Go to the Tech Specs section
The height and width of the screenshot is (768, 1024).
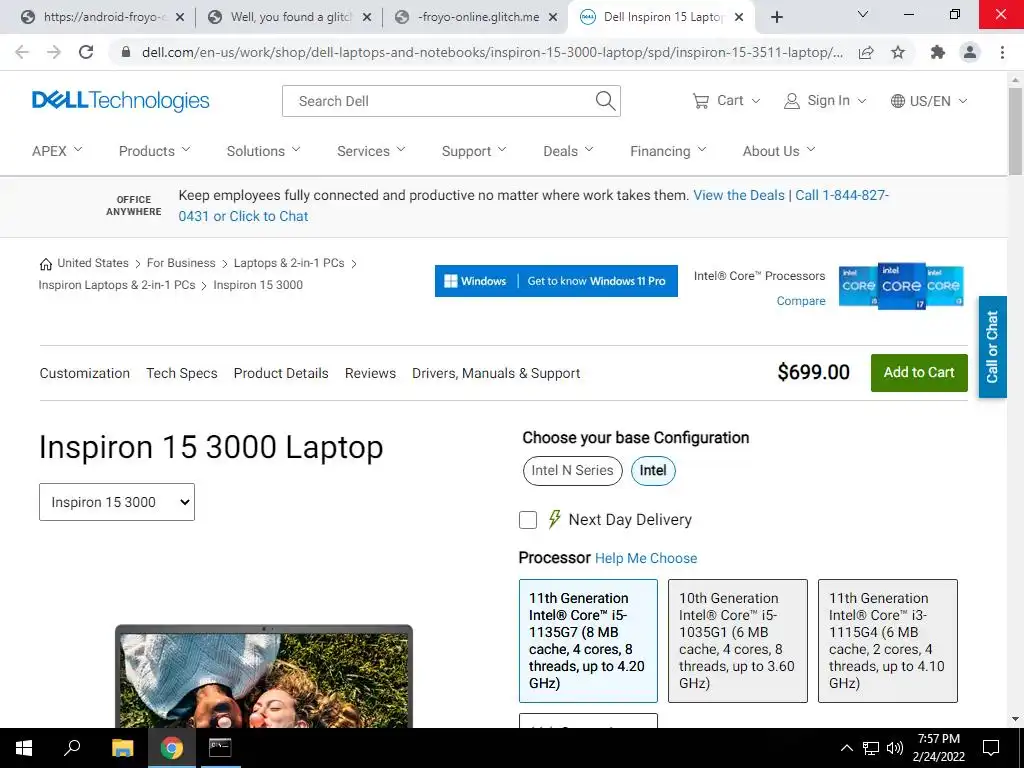[x=182, y=373]
